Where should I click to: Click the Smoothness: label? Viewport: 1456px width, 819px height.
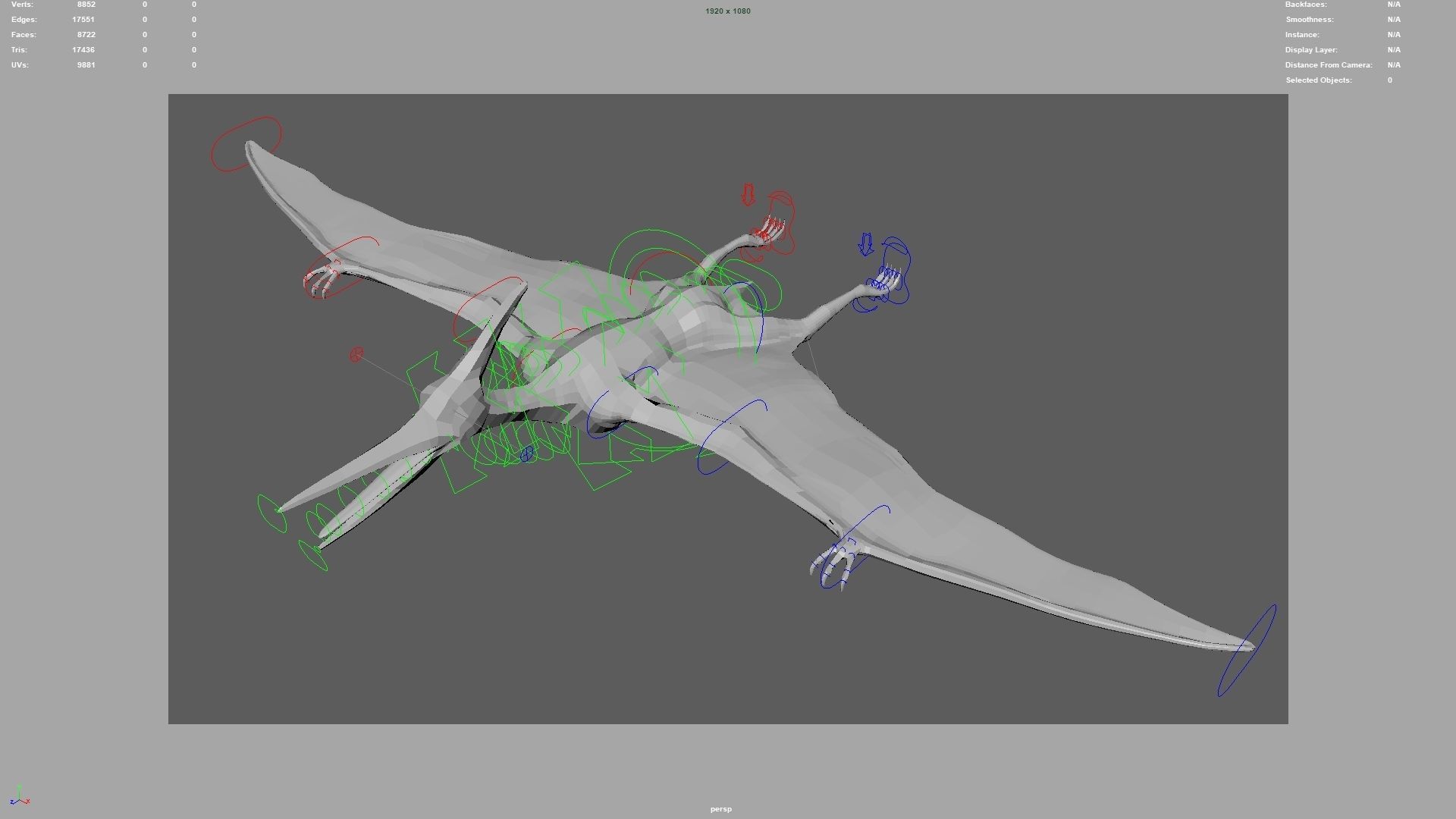click(x=1310, y=20)
